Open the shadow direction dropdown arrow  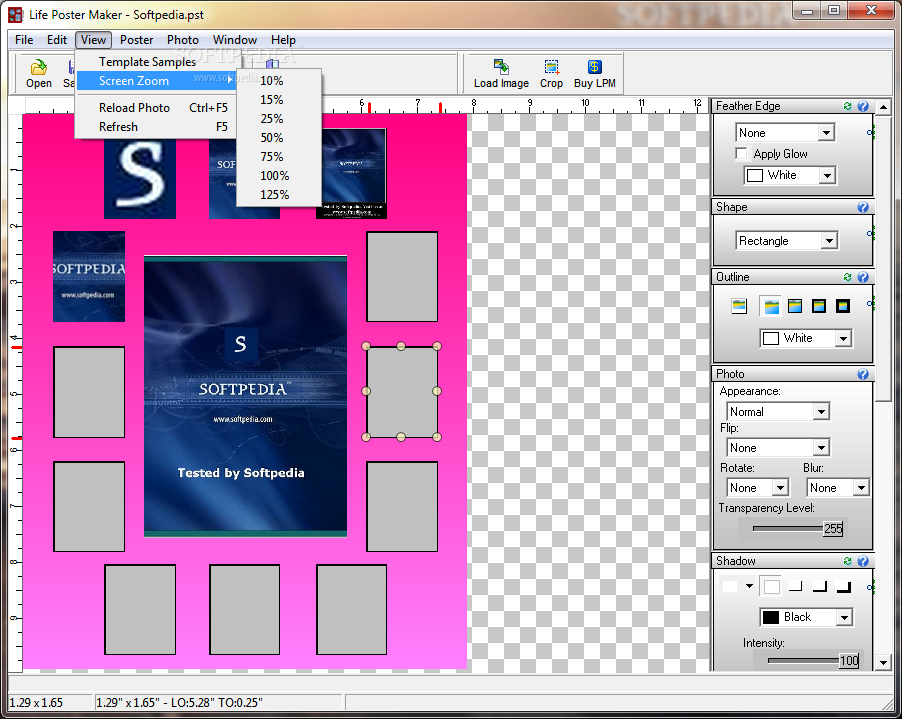[x=749, y=586]
